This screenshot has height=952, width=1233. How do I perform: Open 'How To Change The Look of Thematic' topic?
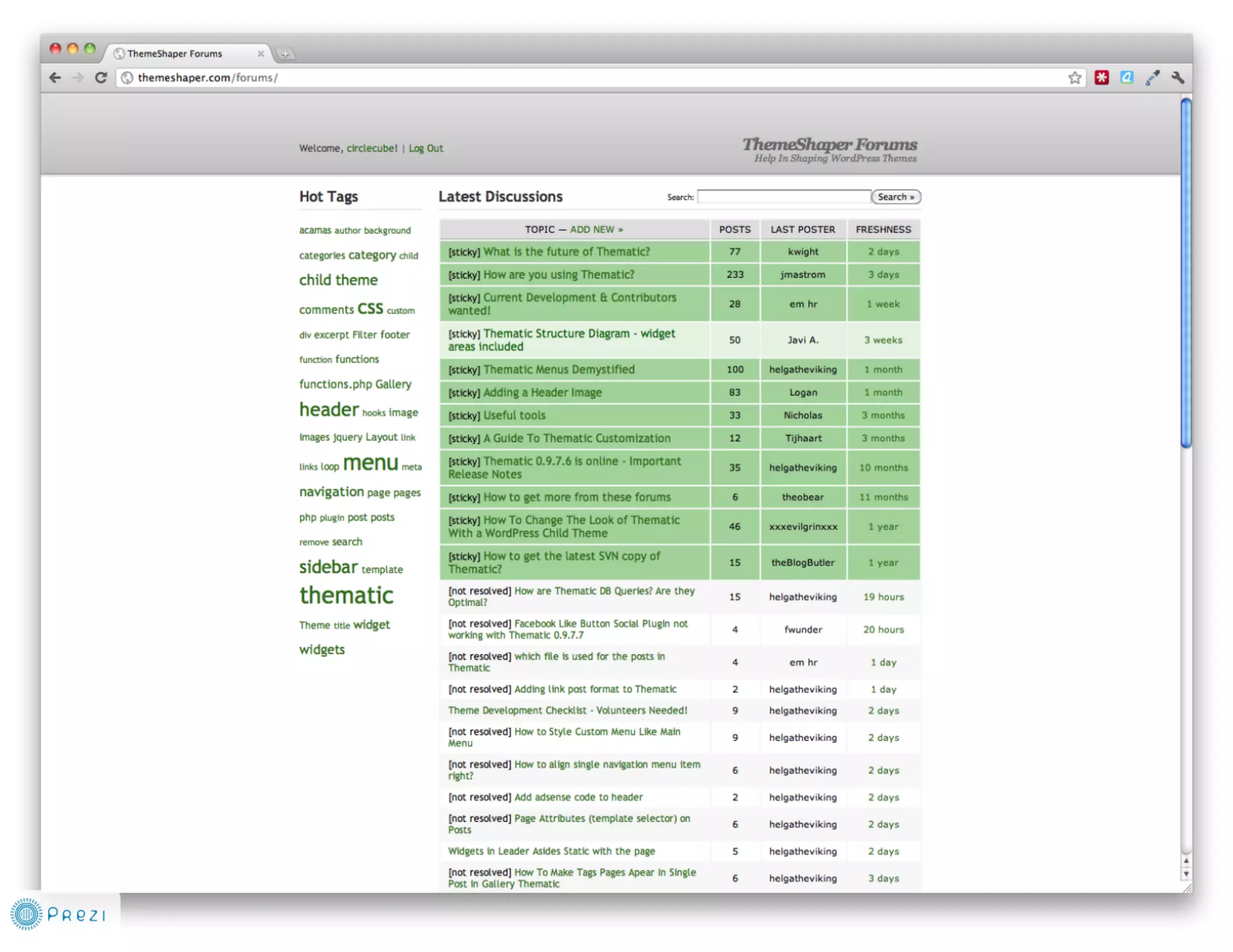point(564,527)
